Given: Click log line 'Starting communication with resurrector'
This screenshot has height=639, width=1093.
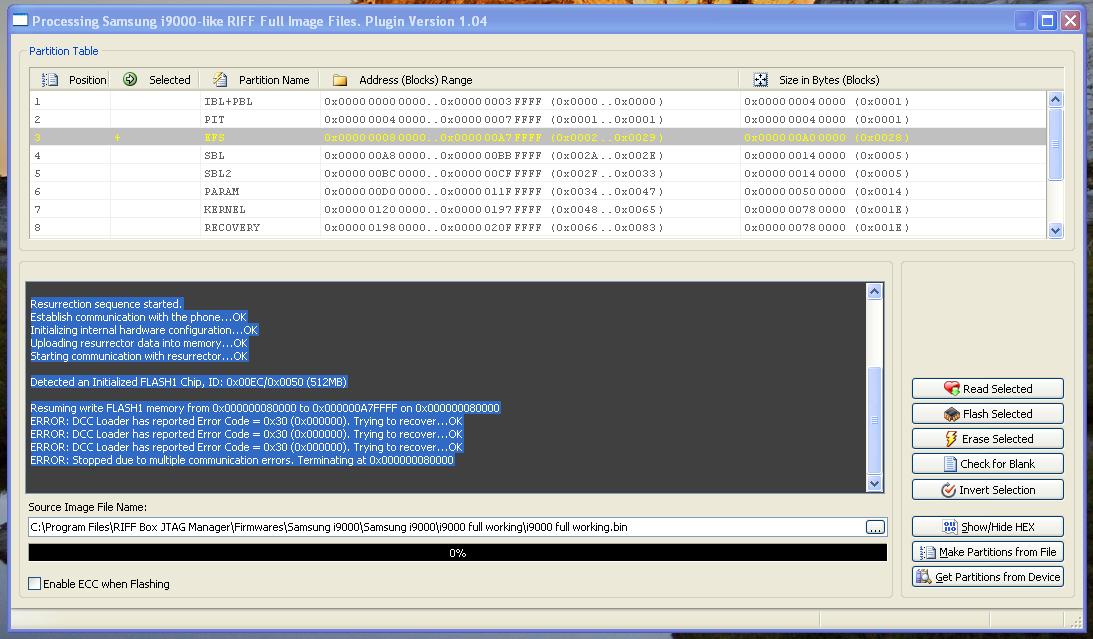Looking at the screenshot, I should coord(139,356).
